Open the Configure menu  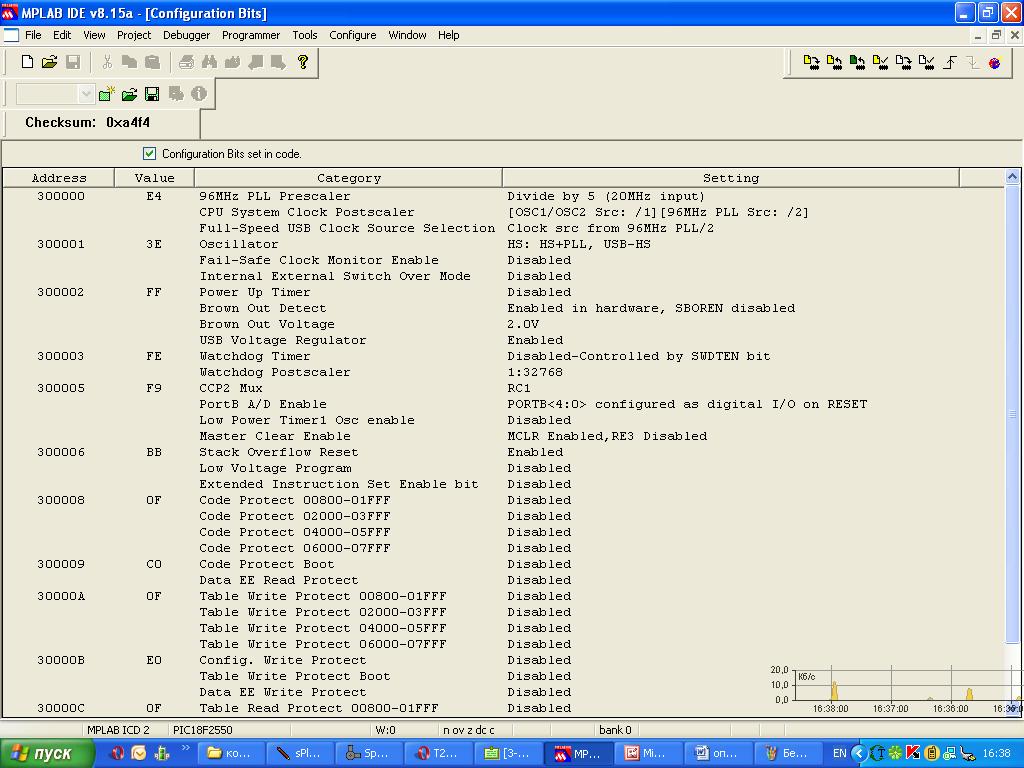click(353, 35)
